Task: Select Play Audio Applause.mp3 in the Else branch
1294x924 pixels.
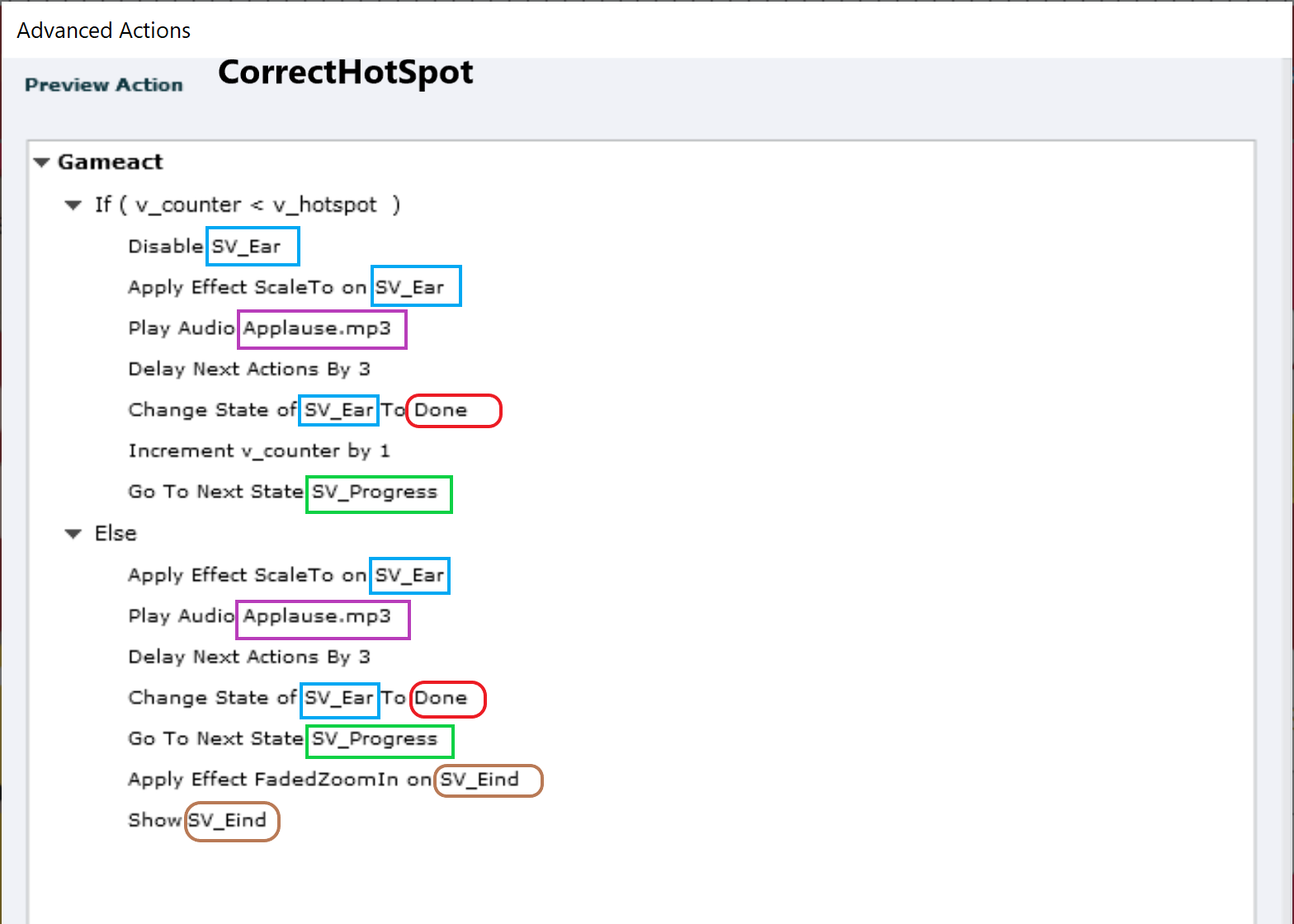Action: click(259, 616)
